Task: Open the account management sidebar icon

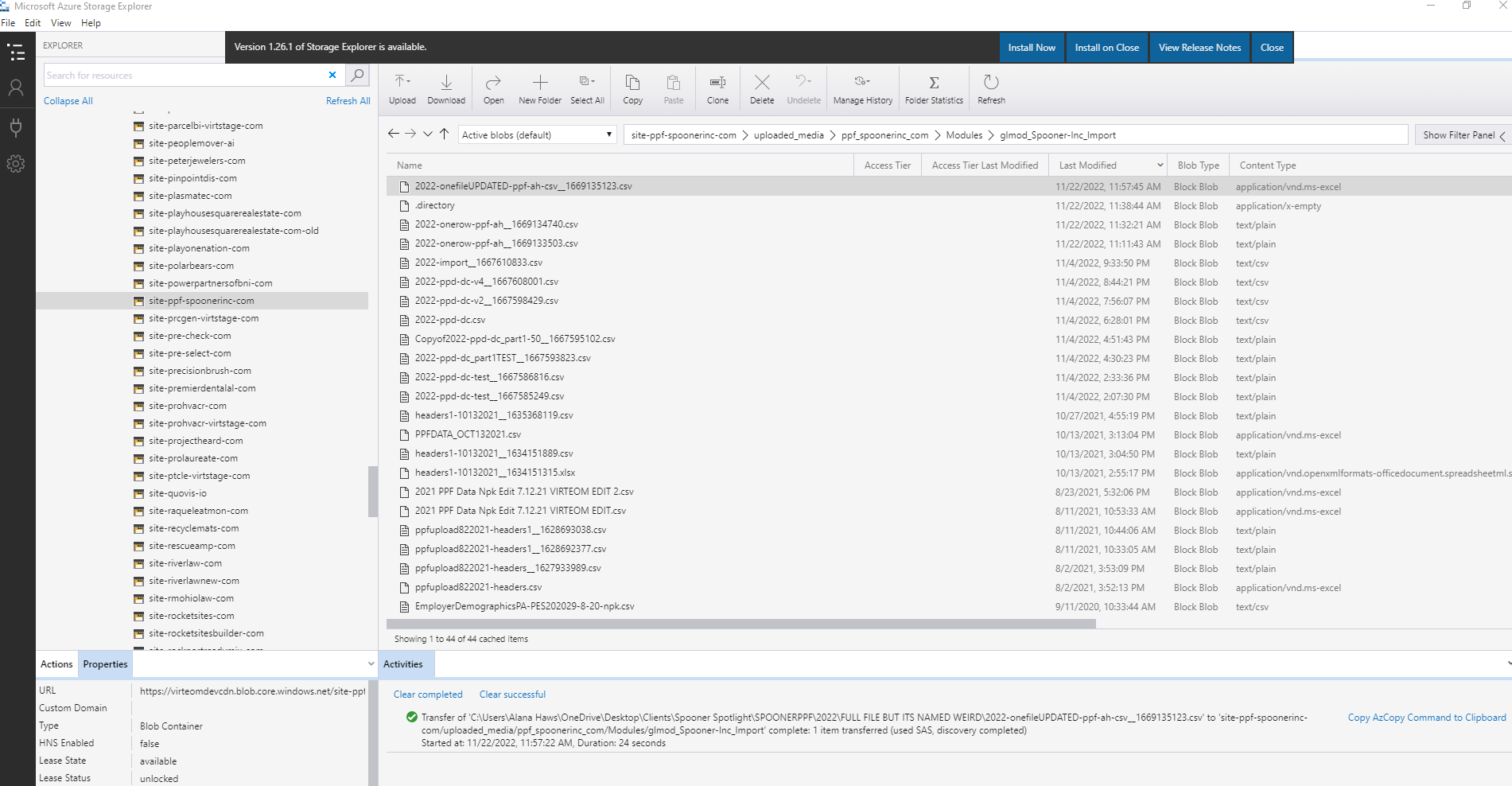Action: [x=16, y=88]
